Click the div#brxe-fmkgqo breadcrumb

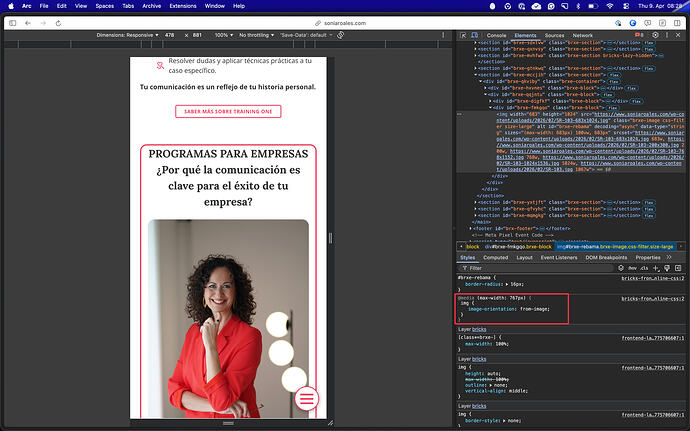518,247
